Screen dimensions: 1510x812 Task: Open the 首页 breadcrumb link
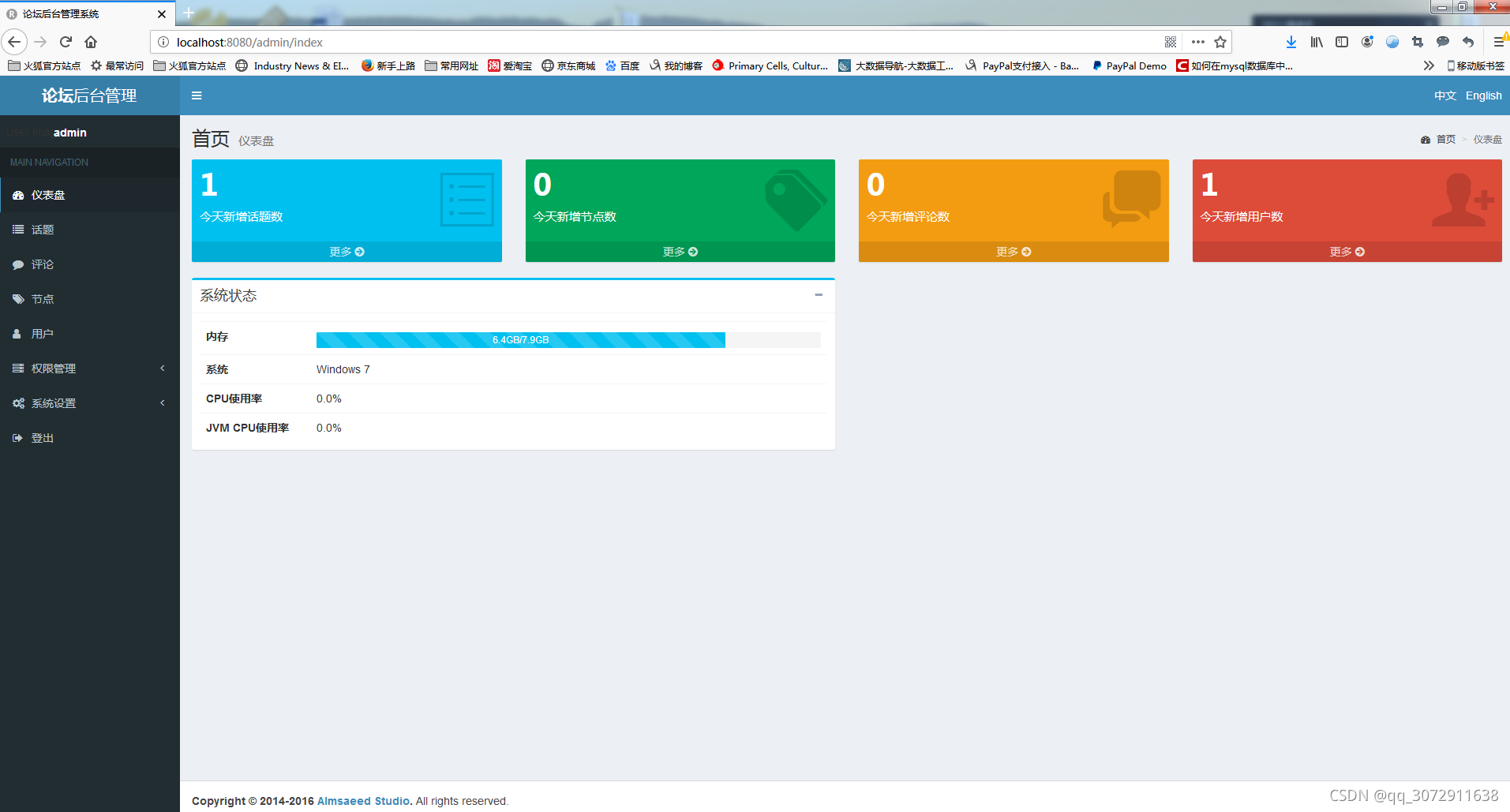(x=1438, y=140)
